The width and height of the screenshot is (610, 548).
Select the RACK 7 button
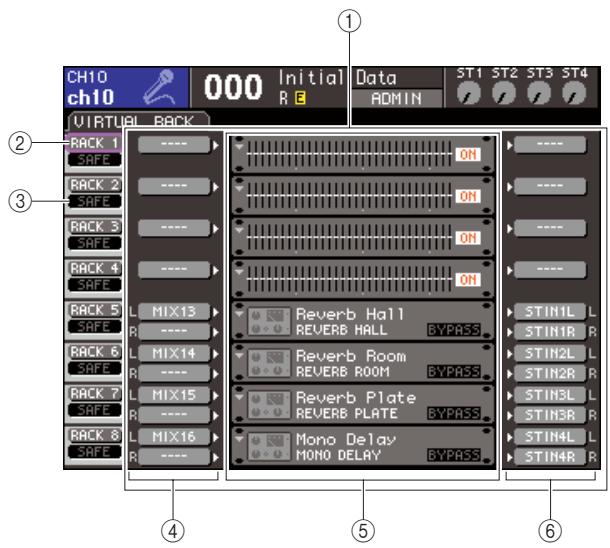[94, 394]
